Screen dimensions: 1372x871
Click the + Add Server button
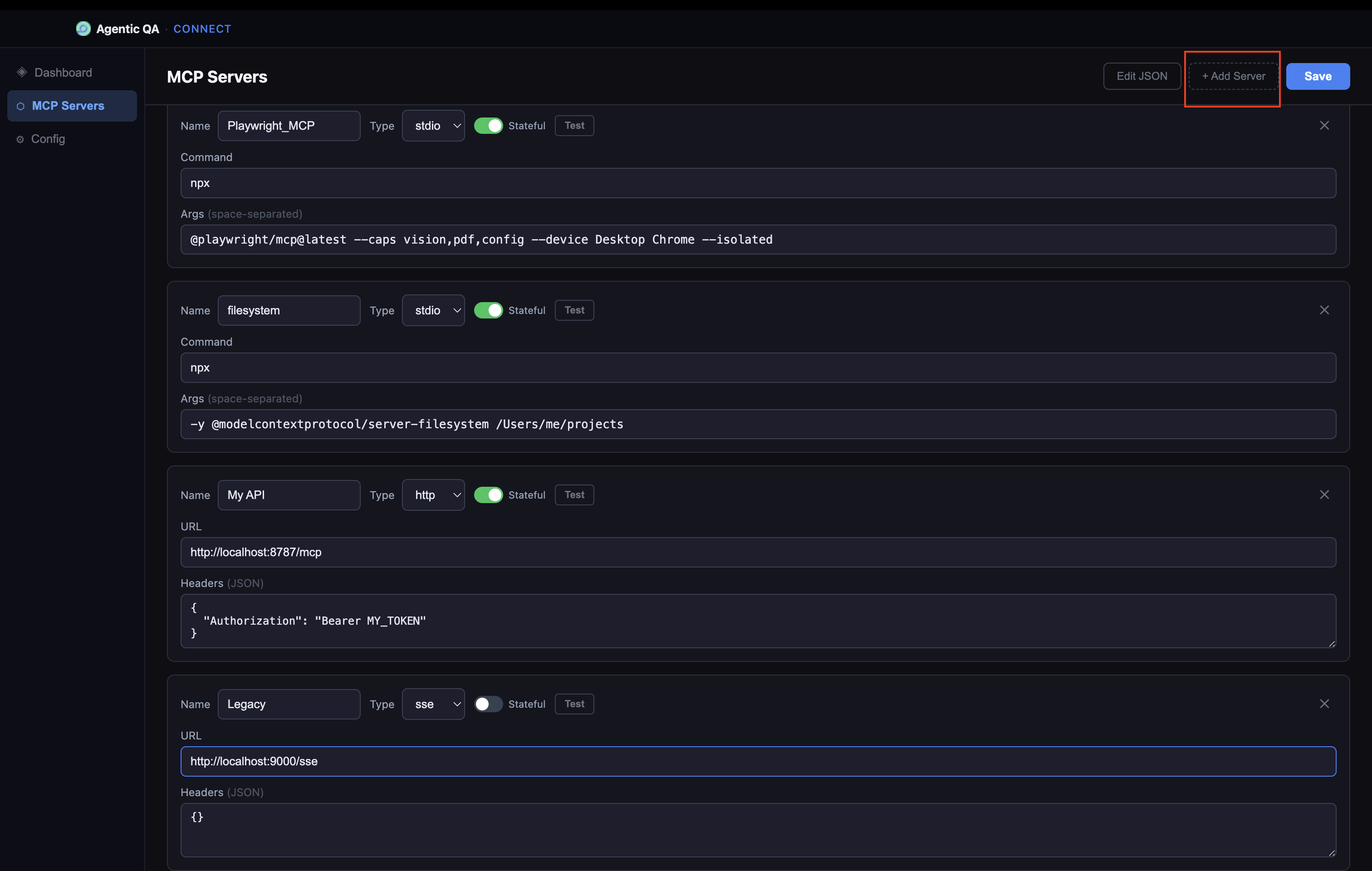(1234, 76)
